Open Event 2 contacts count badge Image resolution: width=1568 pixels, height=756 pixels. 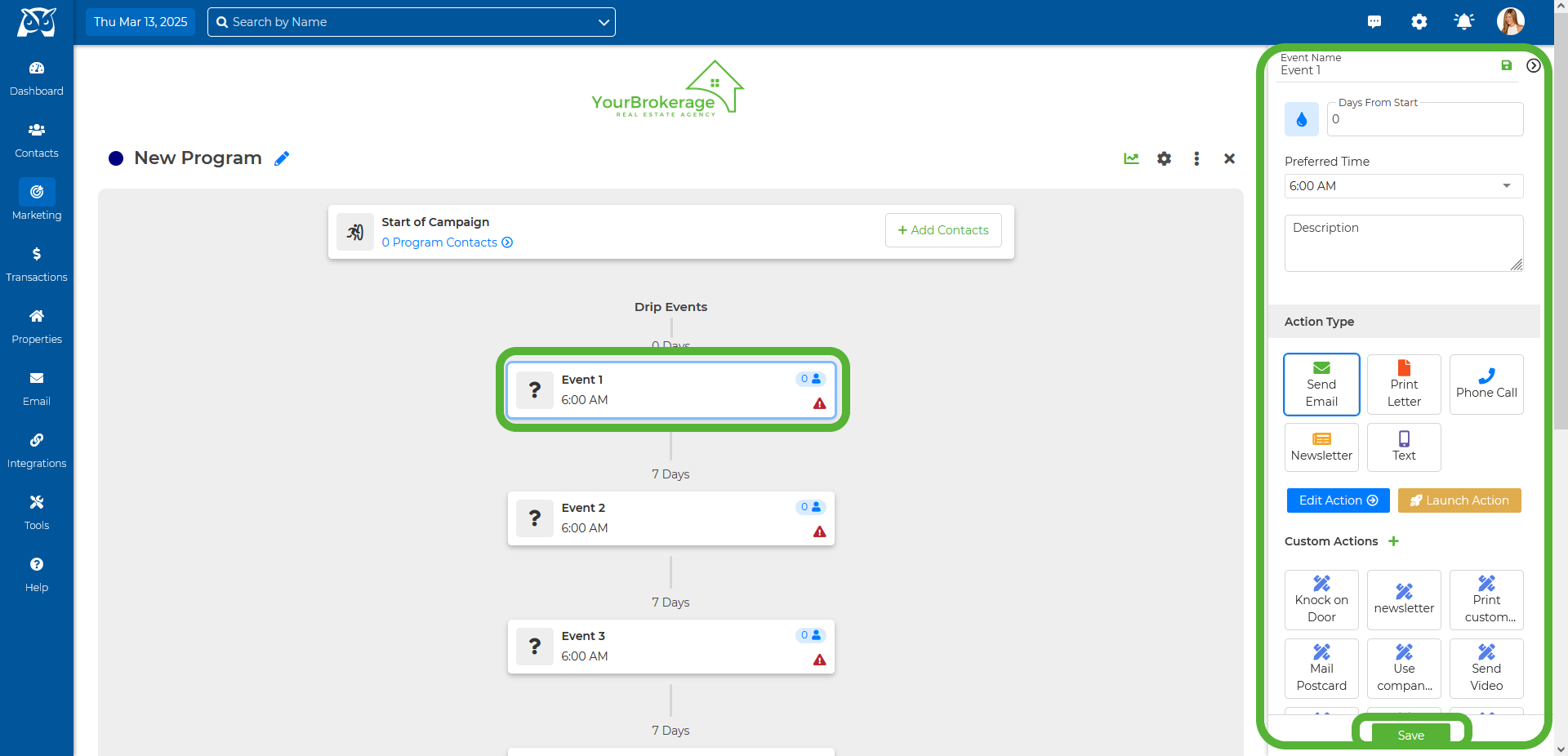pyautogui.click(x=811, y=507)
